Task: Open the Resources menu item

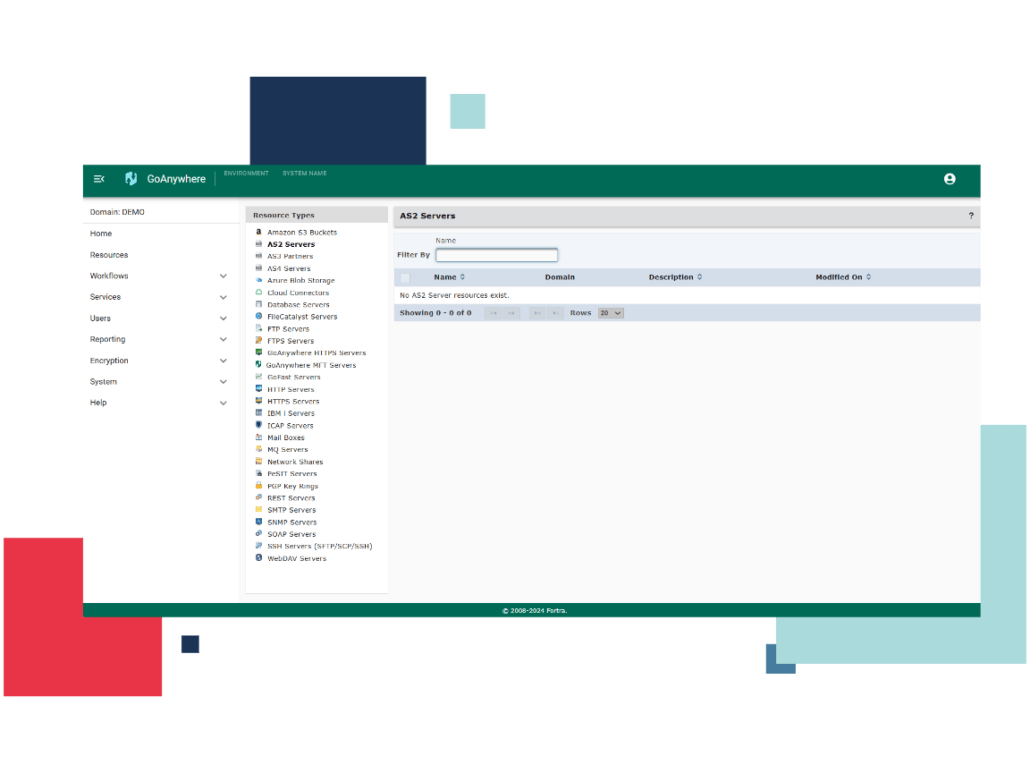Action: coord(109,255)
